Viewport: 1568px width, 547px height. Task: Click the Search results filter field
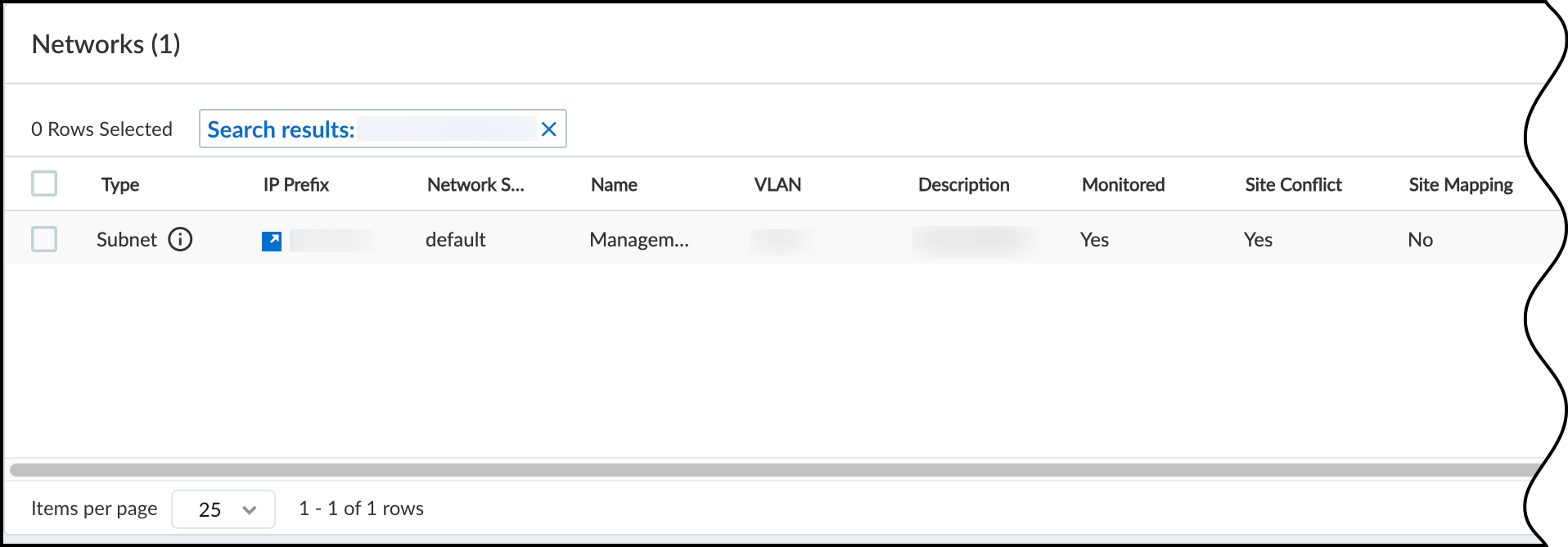[446, 129]
